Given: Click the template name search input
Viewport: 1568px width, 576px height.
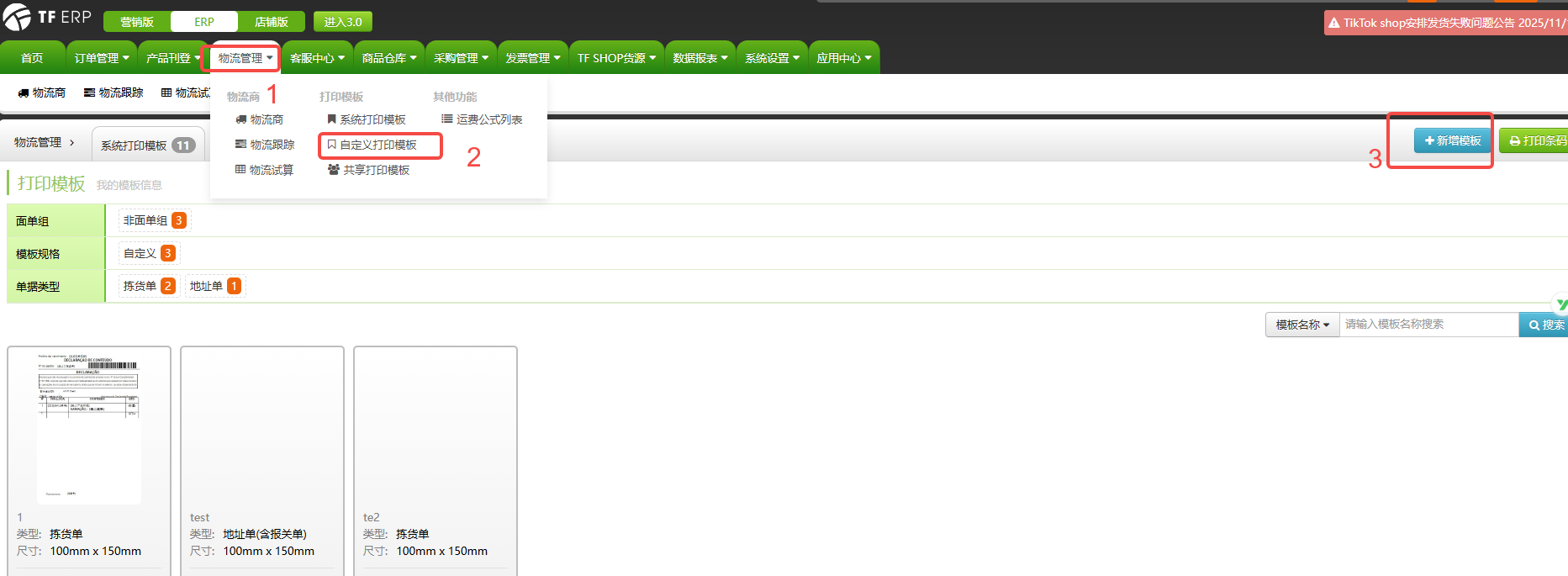Looking at the screenshot, I should [x=1428, y=325].
